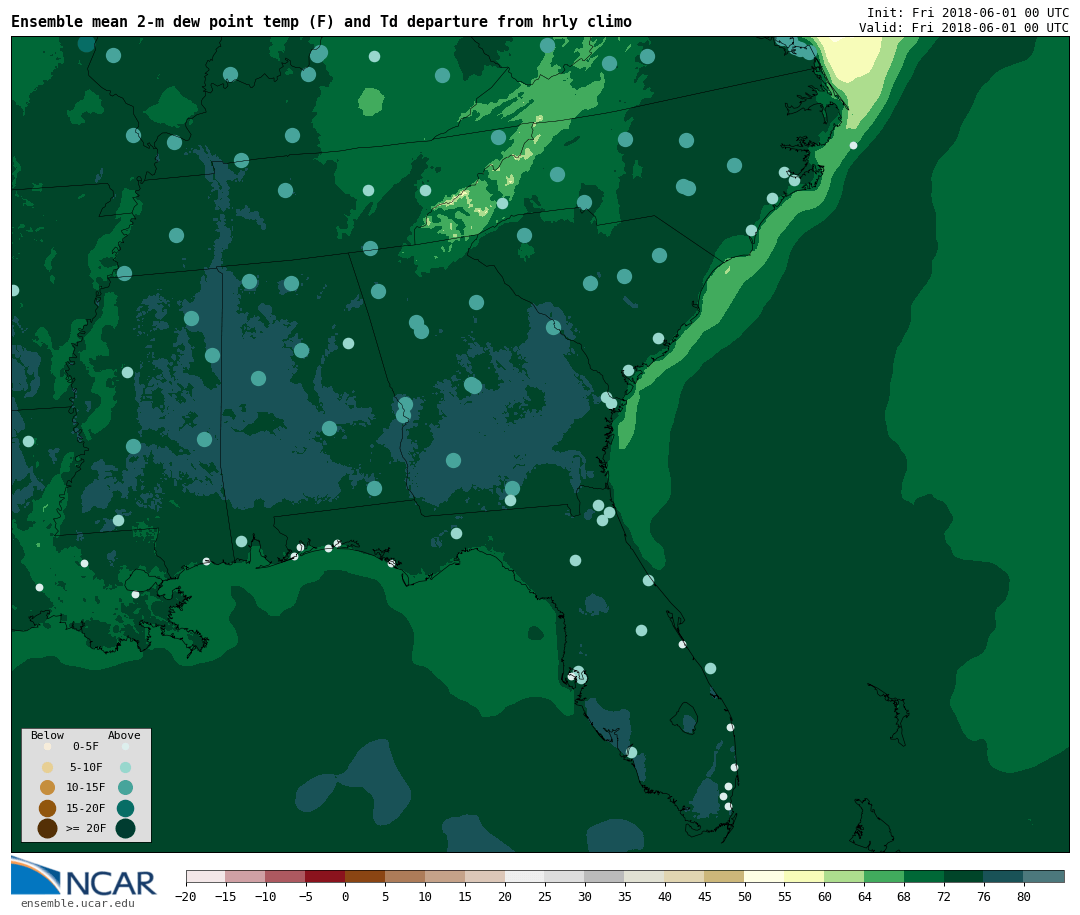Click the '5-10F' legend label
1080x915 pixels.
[86, 768]
